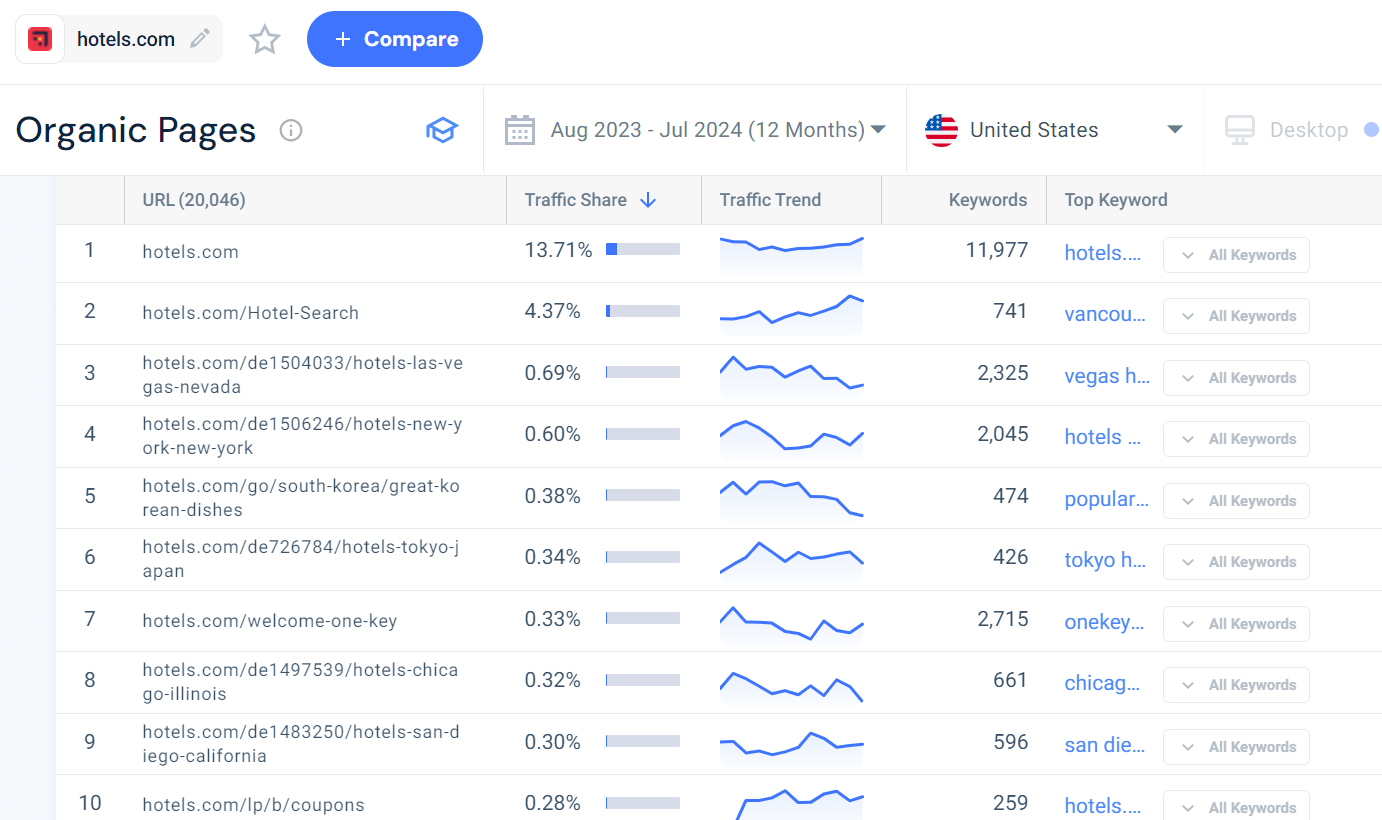This screenshot has width=1382, height=820.
Task: Click the Compare button
Action: [x=394, y=38]
